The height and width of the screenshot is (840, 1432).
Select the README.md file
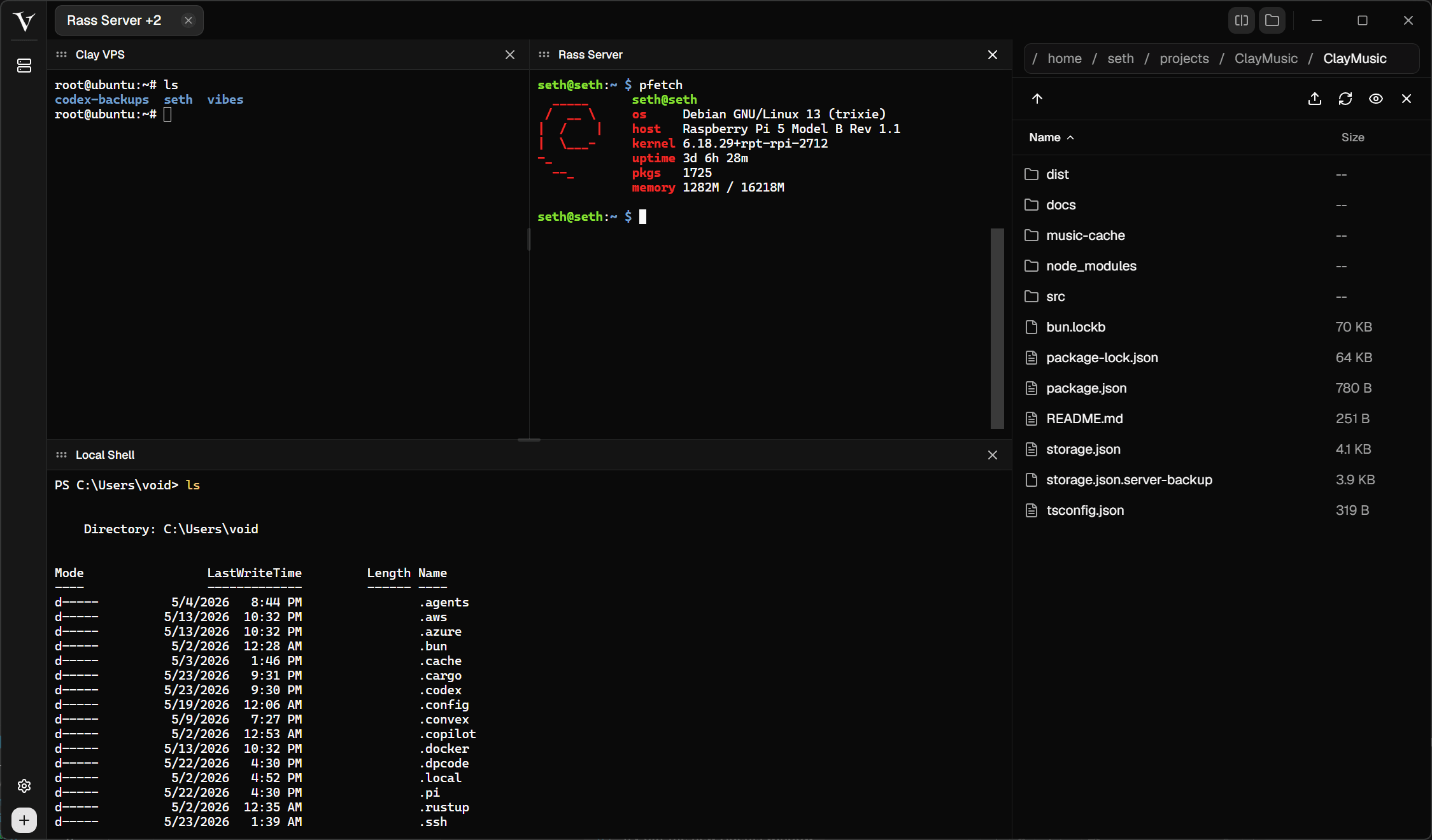pyautogui.click(x=1222, y=419)
